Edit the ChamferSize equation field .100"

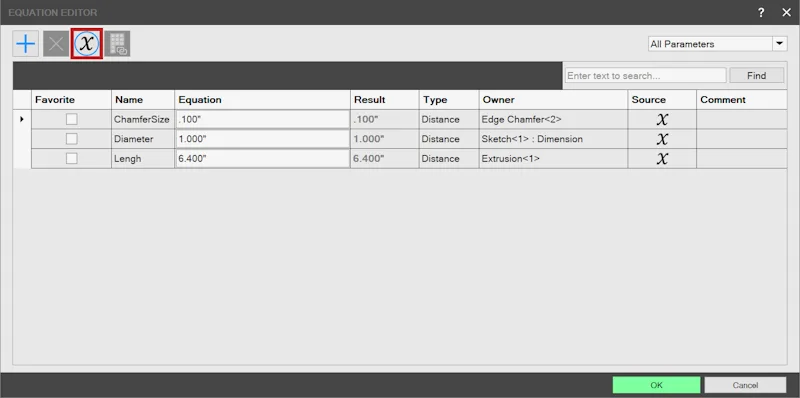263,119
